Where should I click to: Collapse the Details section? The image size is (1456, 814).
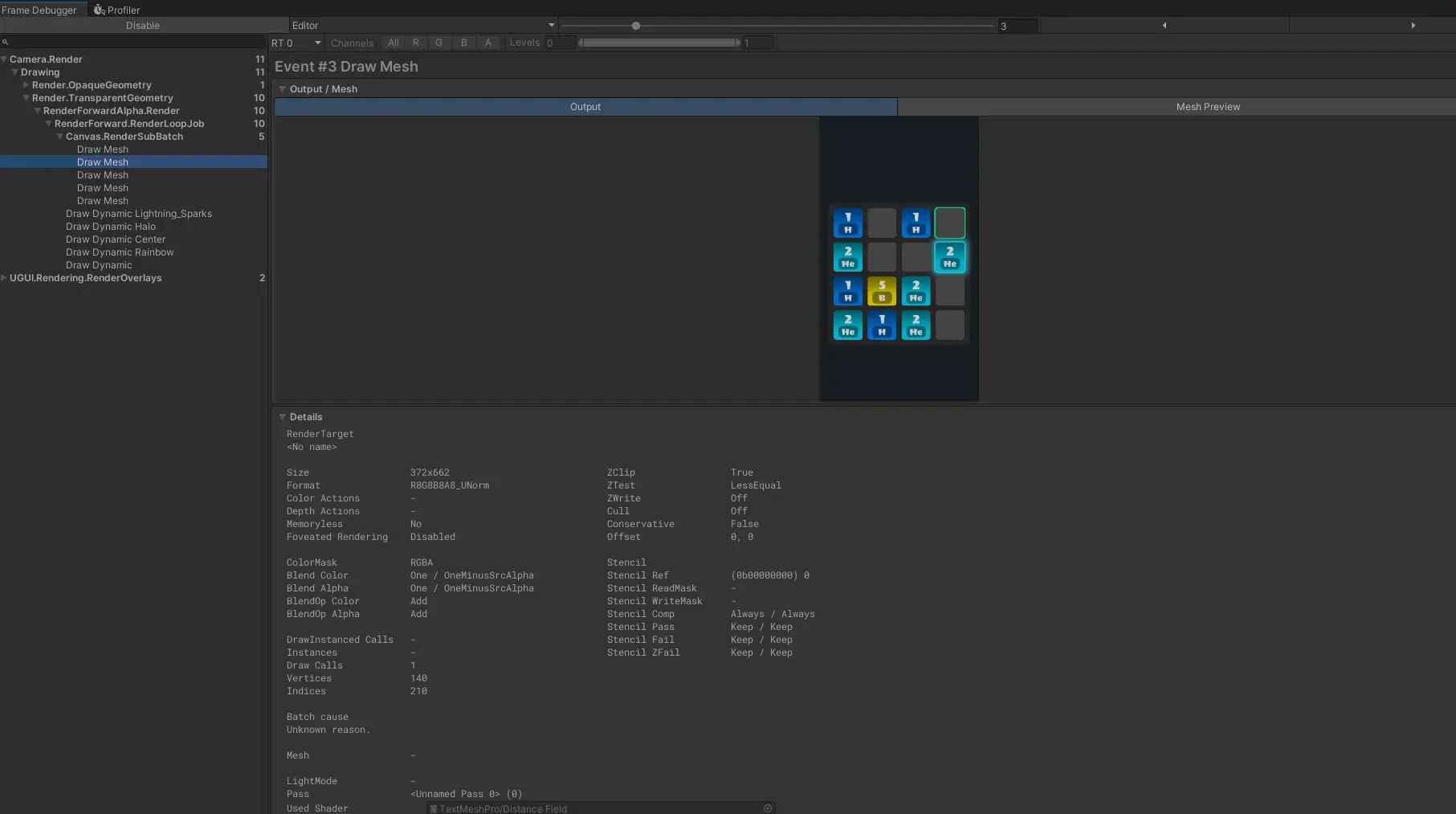tap(282, 417)
